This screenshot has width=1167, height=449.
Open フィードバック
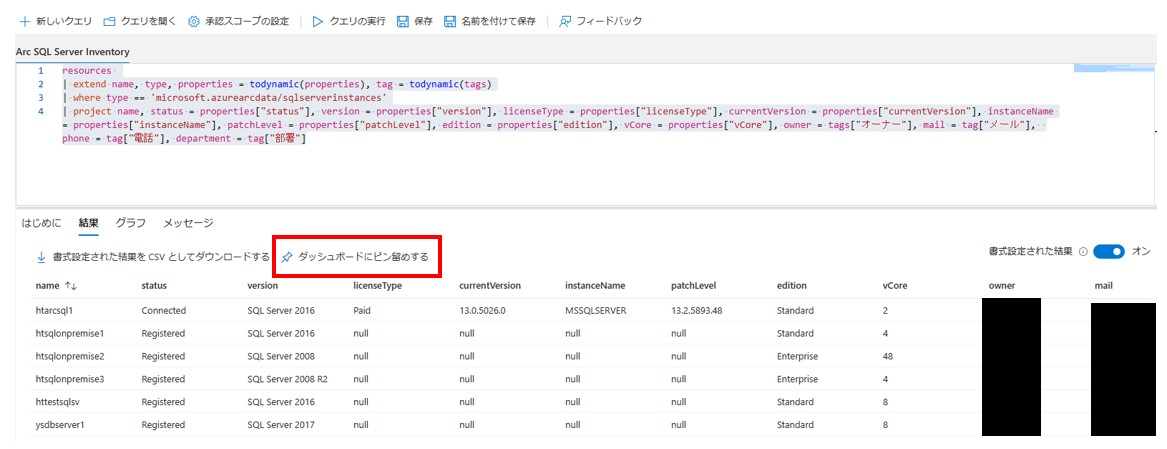[600, 22]
